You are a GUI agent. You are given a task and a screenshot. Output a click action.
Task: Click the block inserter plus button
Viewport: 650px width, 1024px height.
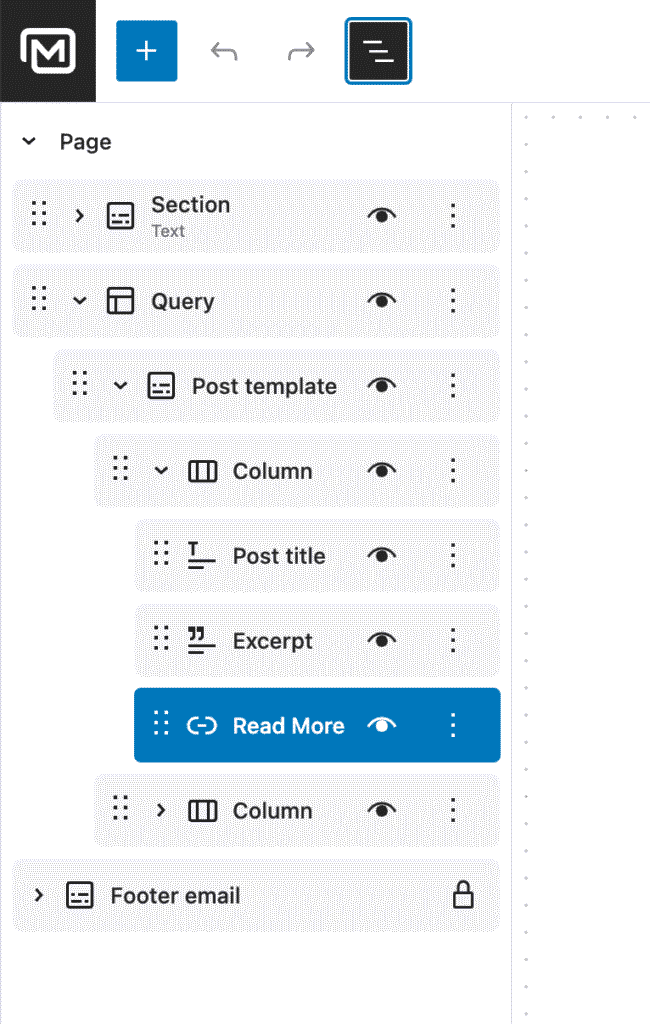coord(147,50)
